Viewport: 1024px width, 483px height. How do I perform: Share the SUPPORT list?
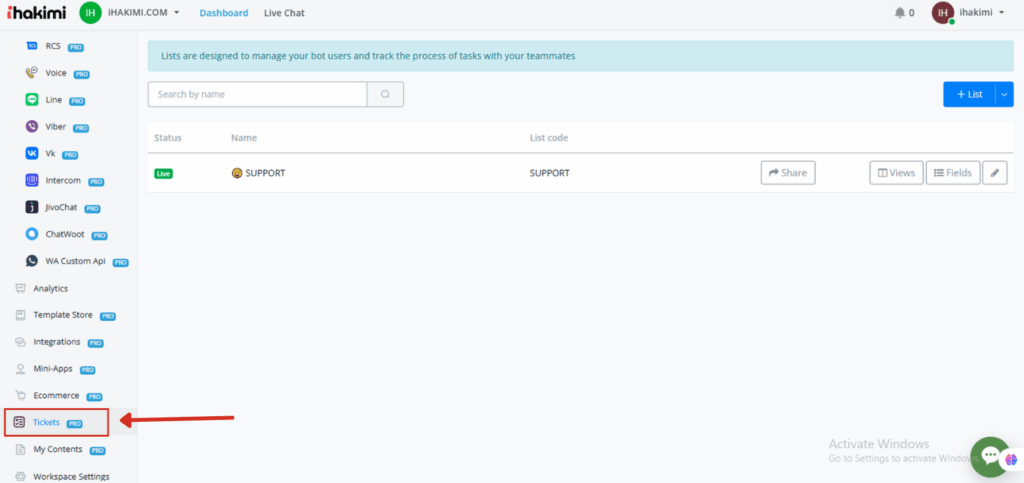tap(787, 173)
